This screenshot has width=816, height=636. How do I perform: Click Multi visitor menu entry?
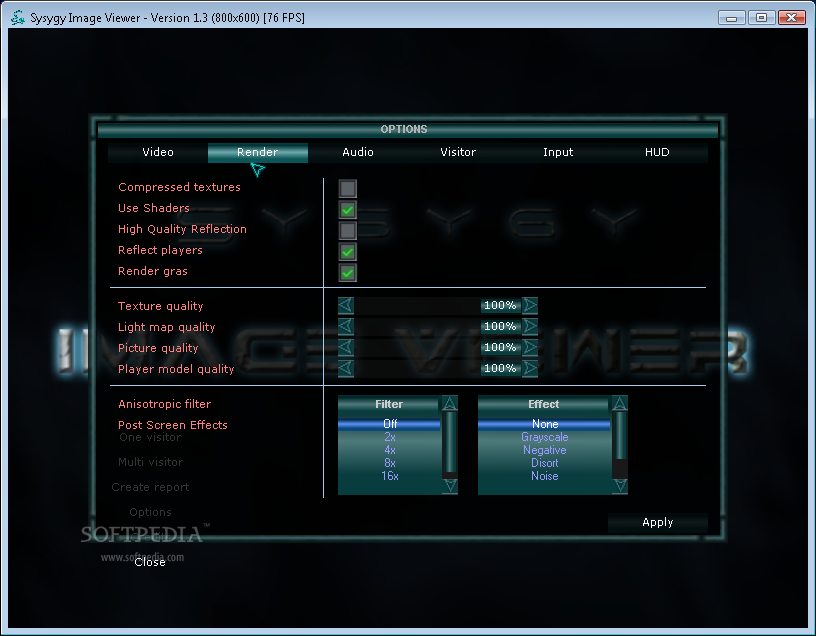click(x=150, y=462)
